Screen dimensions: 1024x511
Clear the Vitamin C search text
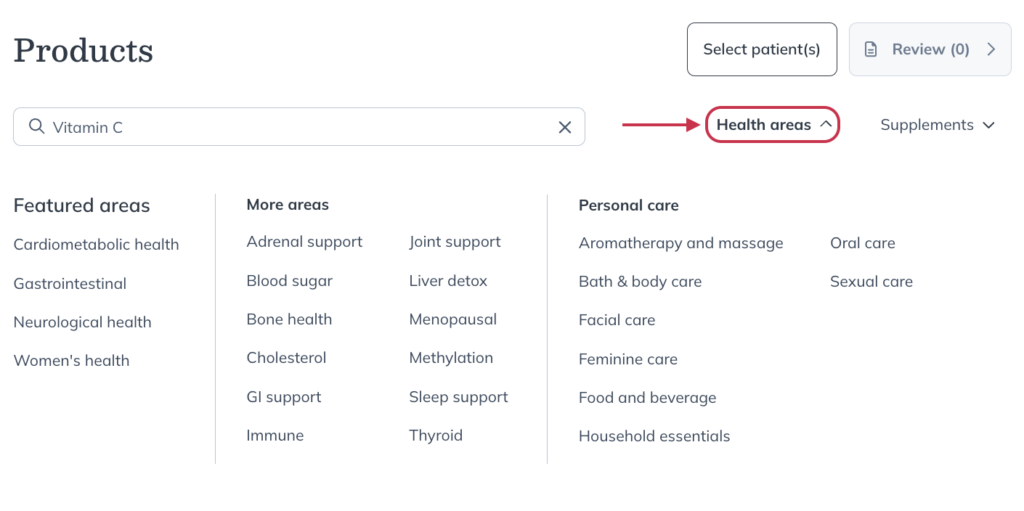565,127
